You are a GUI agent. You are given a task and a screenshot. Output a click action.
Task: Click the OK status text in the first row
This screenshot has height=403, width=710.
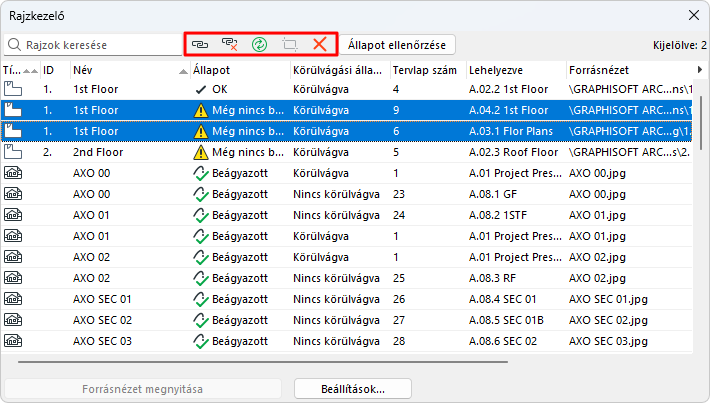[220, 89]
